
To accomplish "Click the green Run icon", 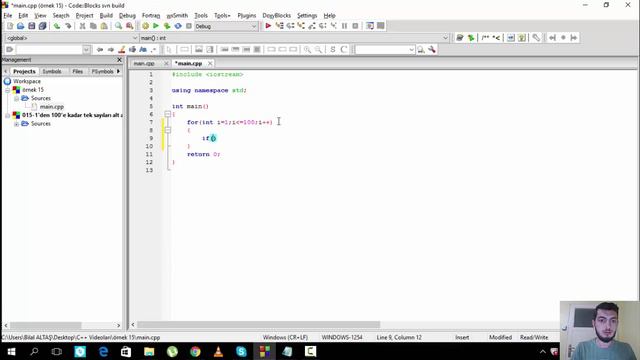I will 156,26.
